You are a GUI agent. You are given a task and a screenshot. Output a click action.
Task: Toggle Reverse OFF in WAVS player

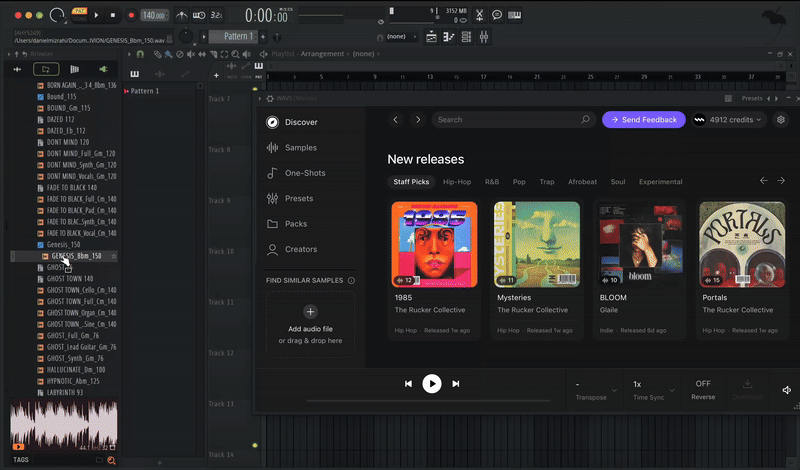(x=703, y=389)
